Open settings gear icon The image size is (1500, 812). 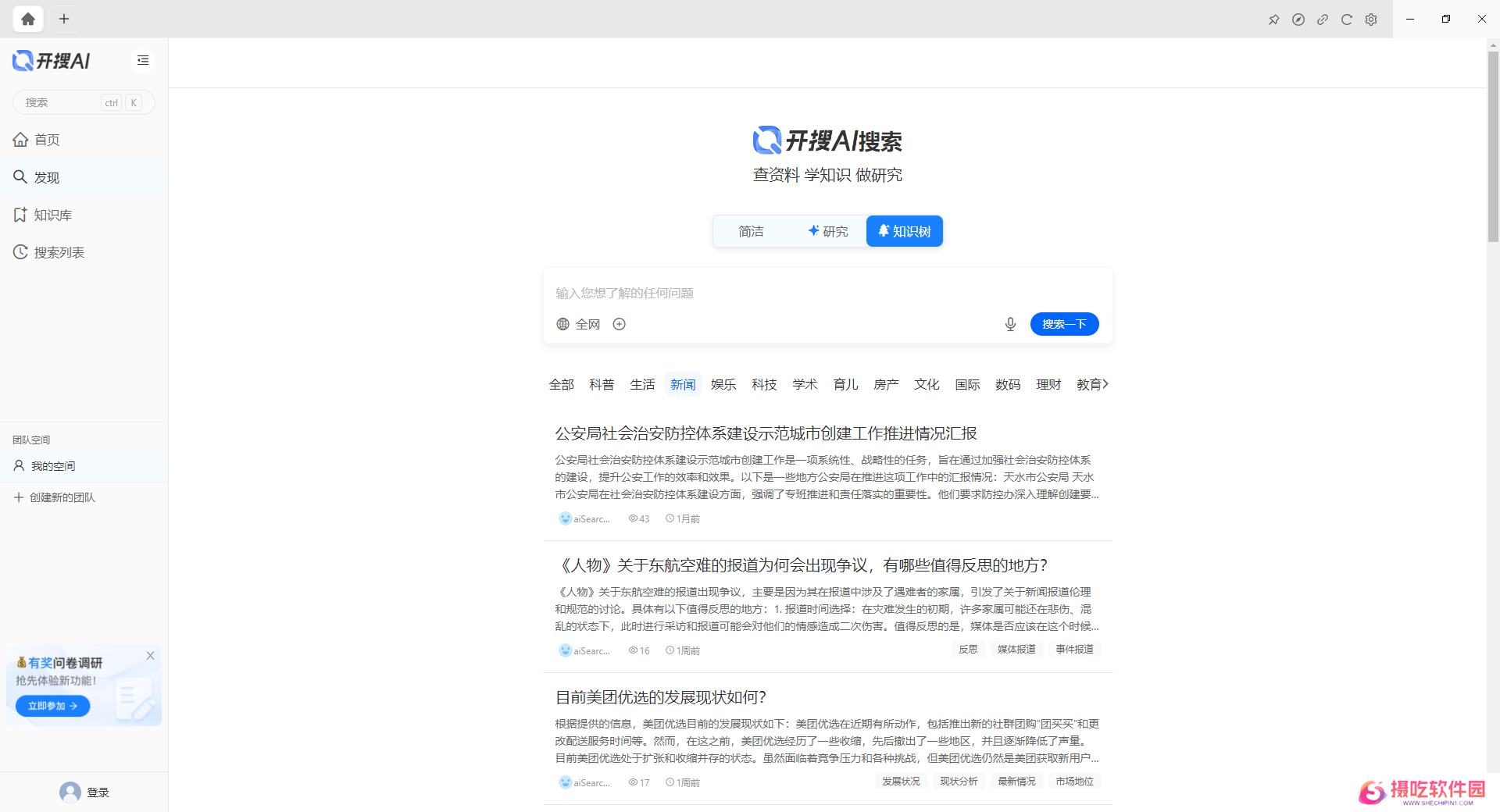point(1371,20)
